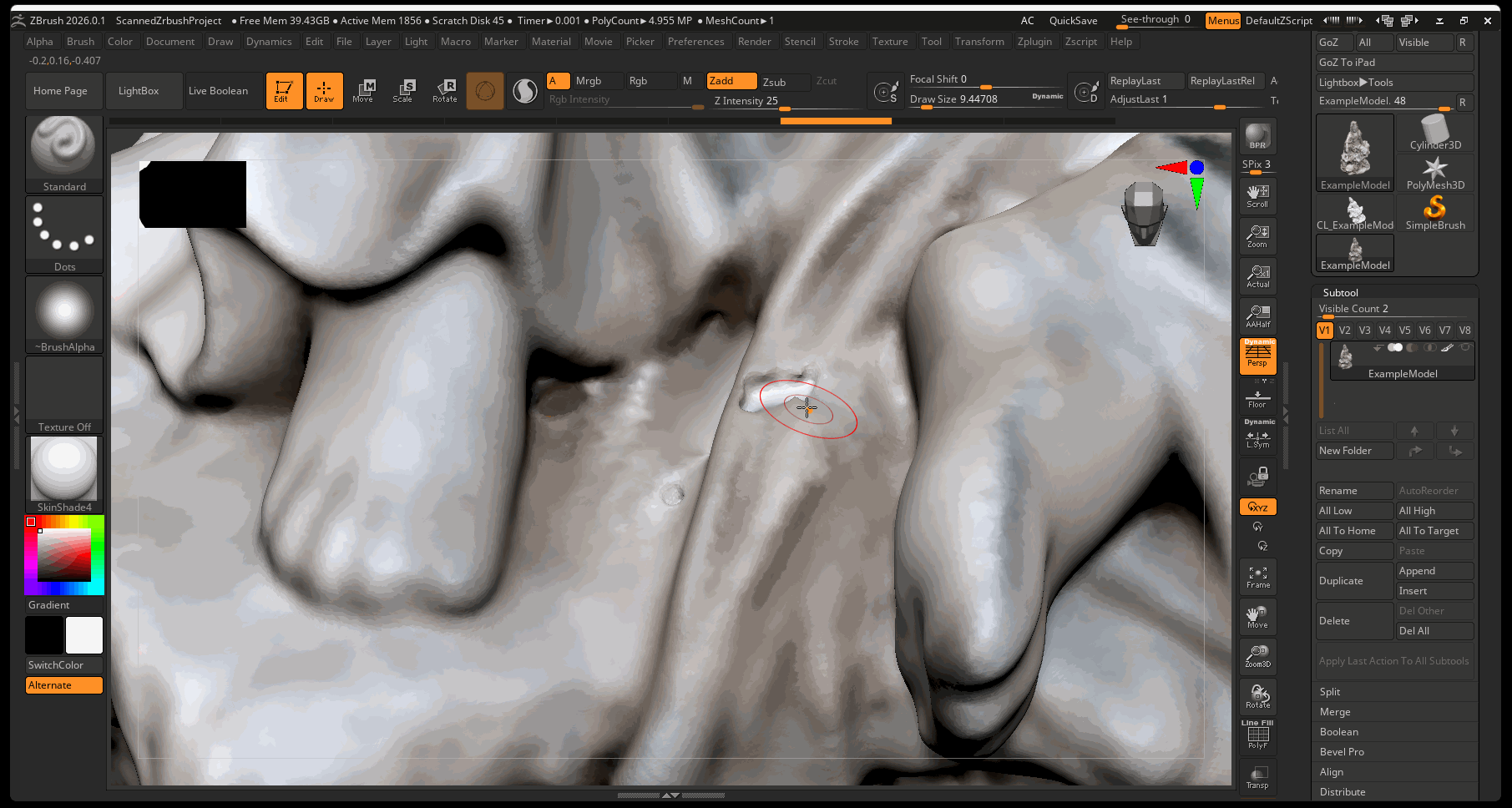The width and height of the screenshot is (1512, 808).
Task: Toggle Persp perspective mode off
Action: click(x=1257, y=356)
